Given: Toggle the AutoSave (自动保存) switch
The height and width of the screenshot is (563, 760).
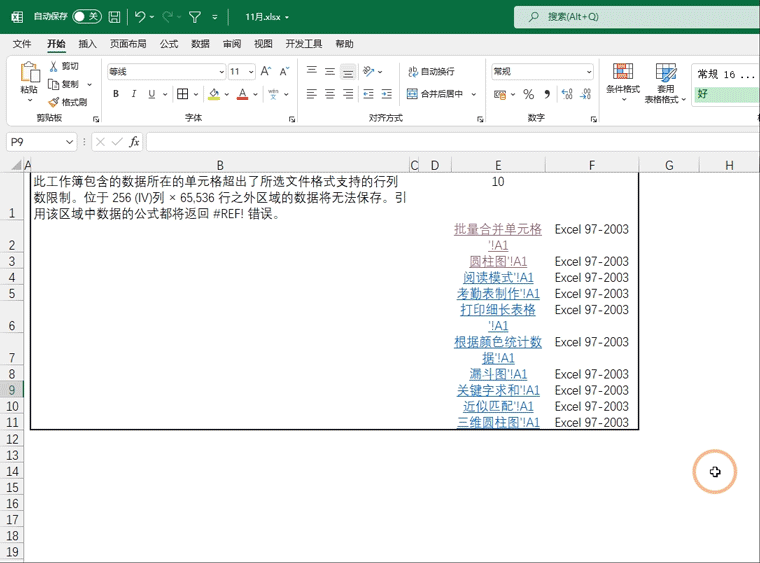Looking at the screenshot, I should [x=86, y=17].
